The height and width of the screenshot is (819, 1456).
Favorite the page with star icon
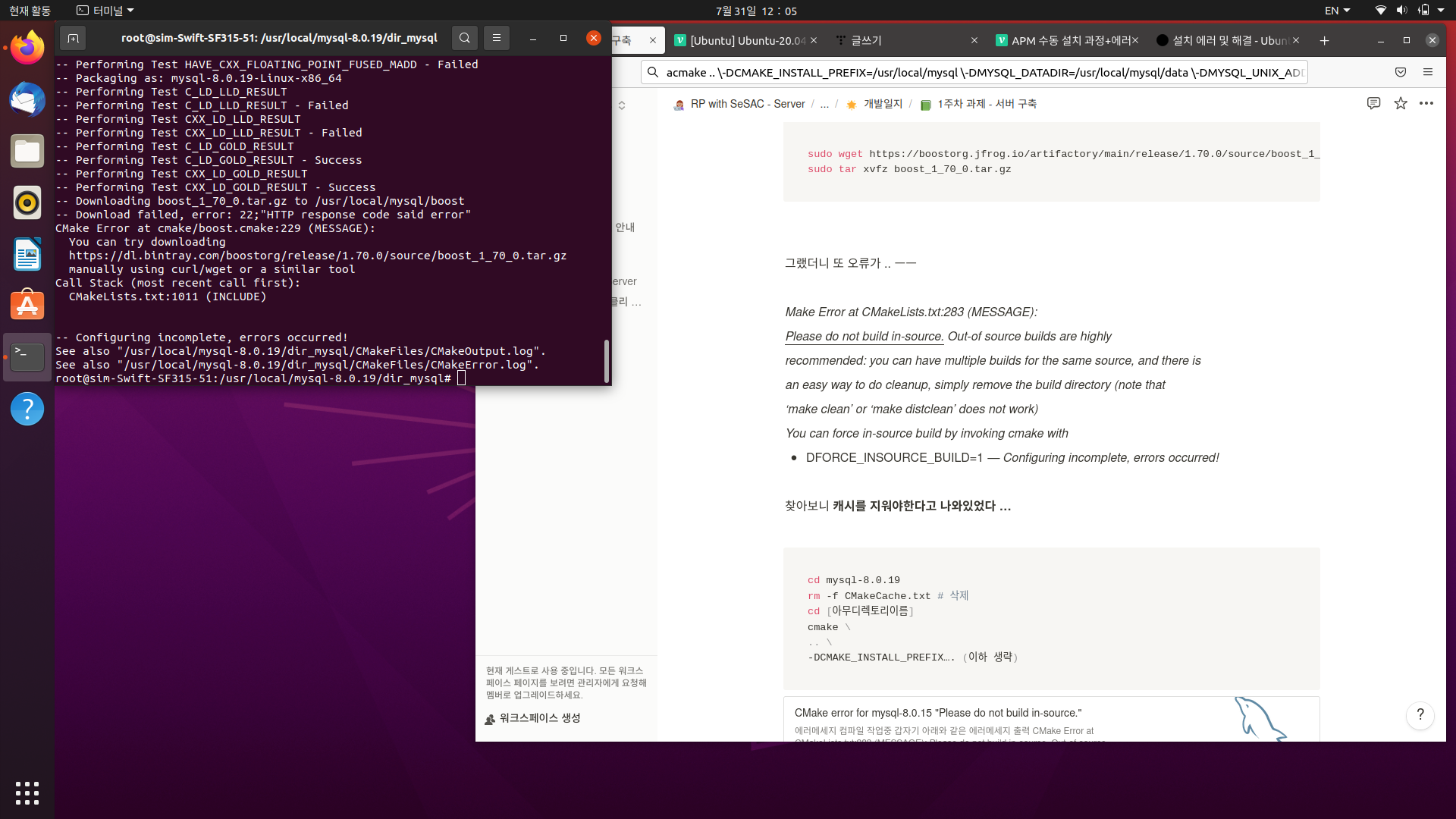(1401, 103)
